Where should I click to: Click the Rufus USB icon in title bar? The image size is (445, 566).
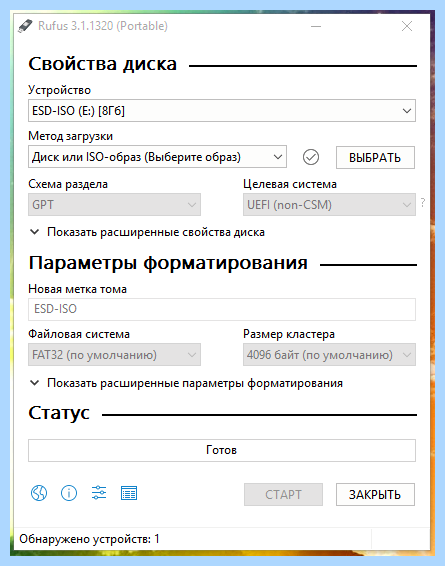click(x=25, y=26)
